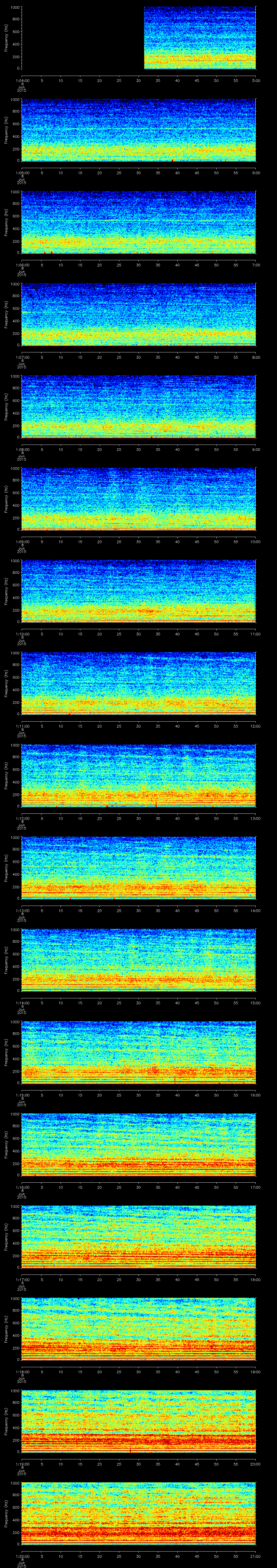Click the 18:00 end-time axis label
Image resolution: width=277 pixels, height=1568 pixels.
coord(256,1279)
